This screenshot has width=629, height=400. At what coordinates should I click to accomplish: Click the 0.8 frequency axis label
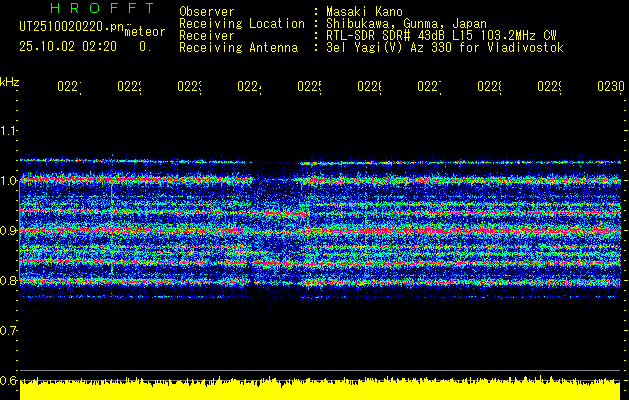8,280
